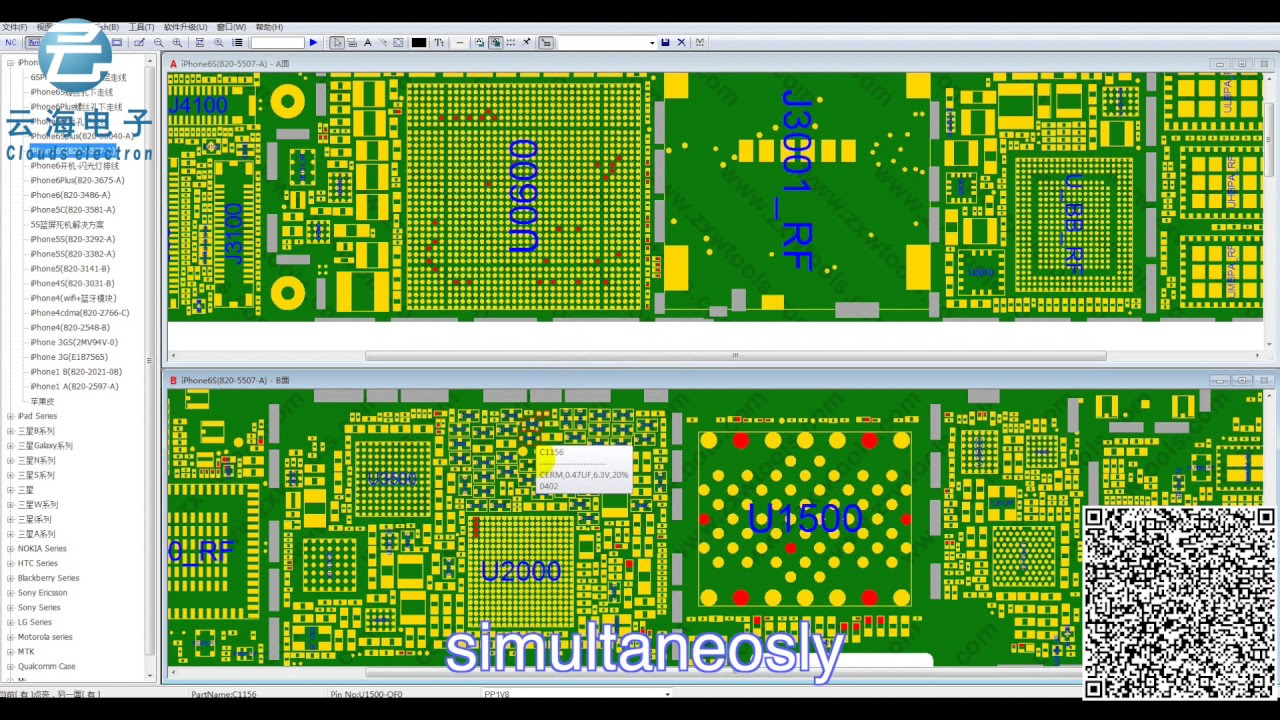Viewport: 1280px width, 720px height.
Task: Open the 工具(T) menu
Action: coord(141,27)
